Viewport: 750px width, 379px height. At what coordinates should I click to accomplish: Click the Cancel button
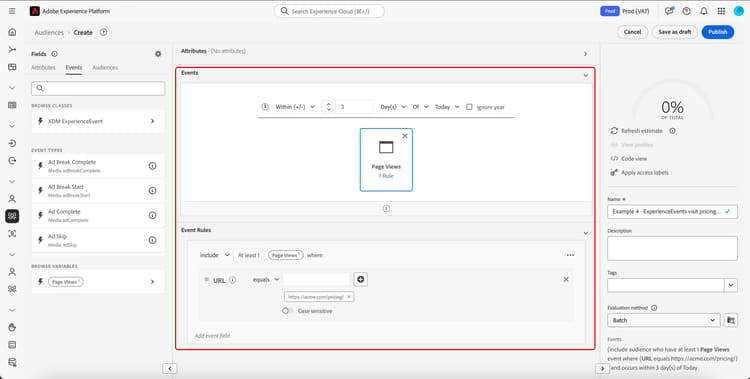[x=632, y=32]
